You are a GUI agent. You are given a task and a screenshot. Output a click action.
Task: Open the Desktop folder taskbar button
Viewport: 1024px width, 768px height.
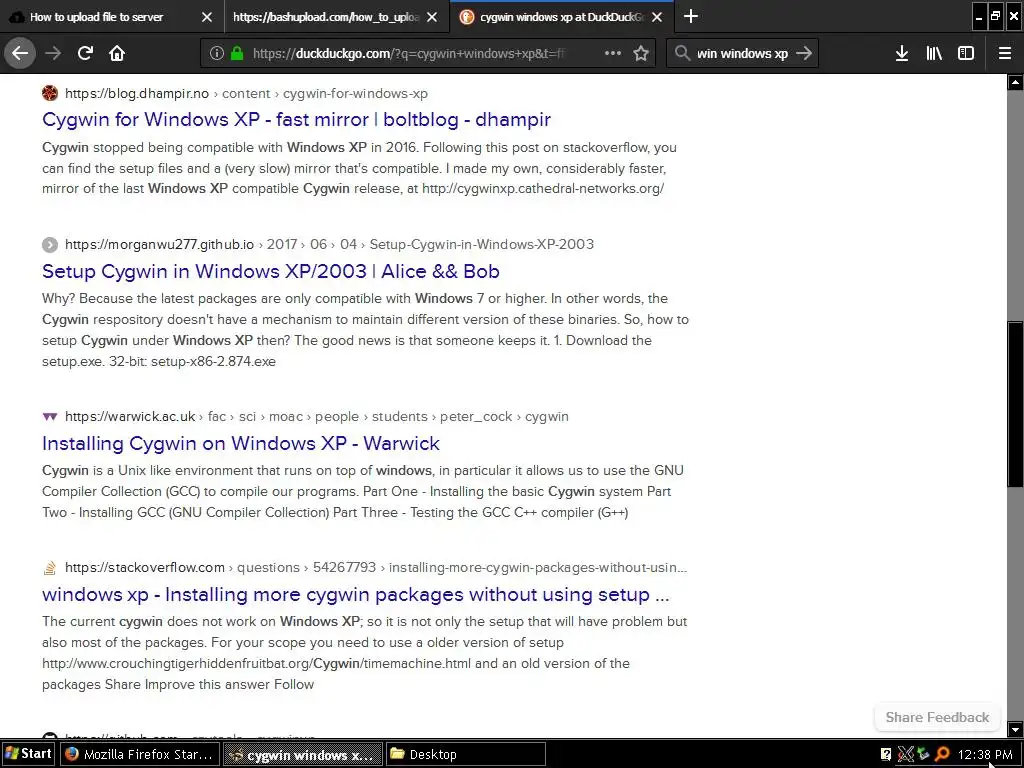pyautogui.click(x=465, y=754)
